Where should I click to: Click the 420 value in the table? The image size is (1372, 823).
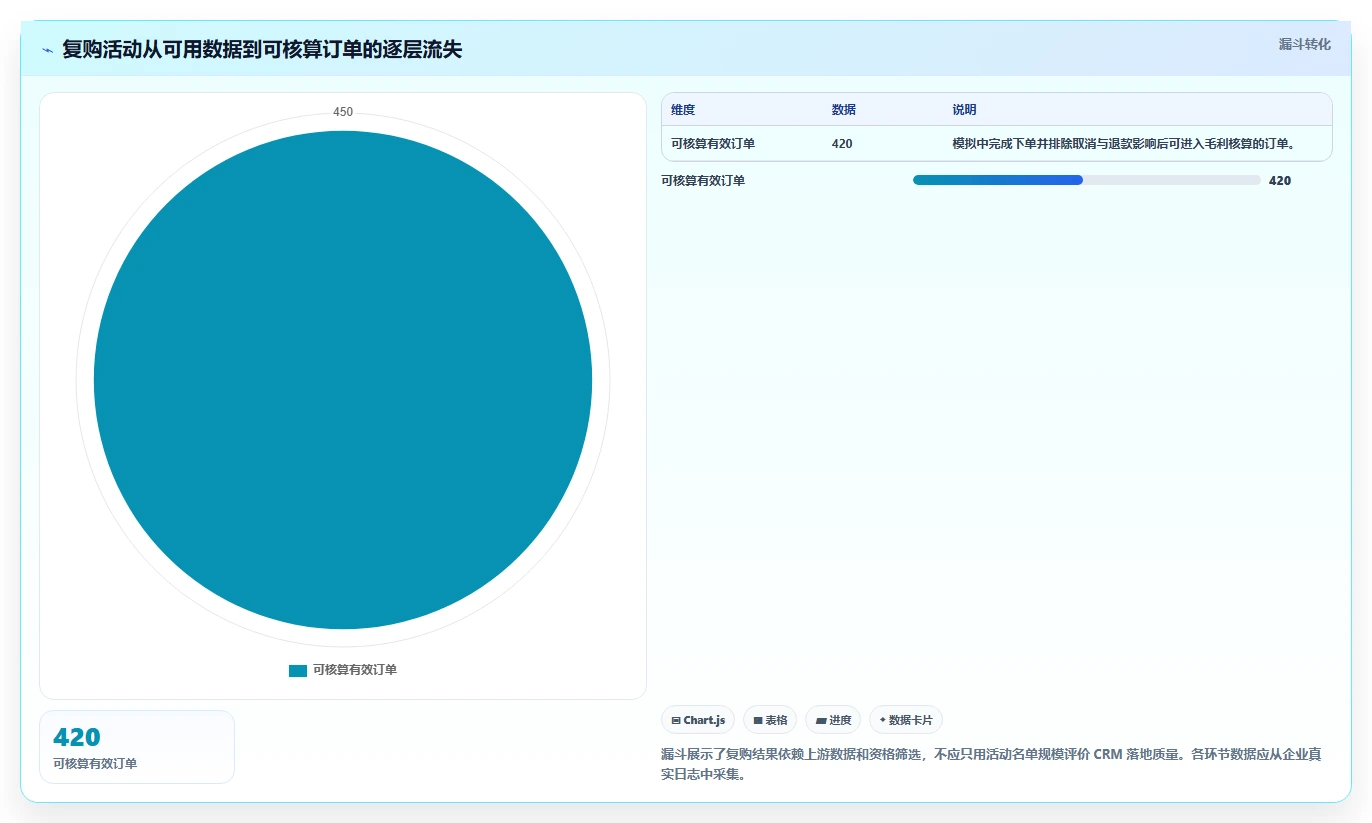click(842, 144)
